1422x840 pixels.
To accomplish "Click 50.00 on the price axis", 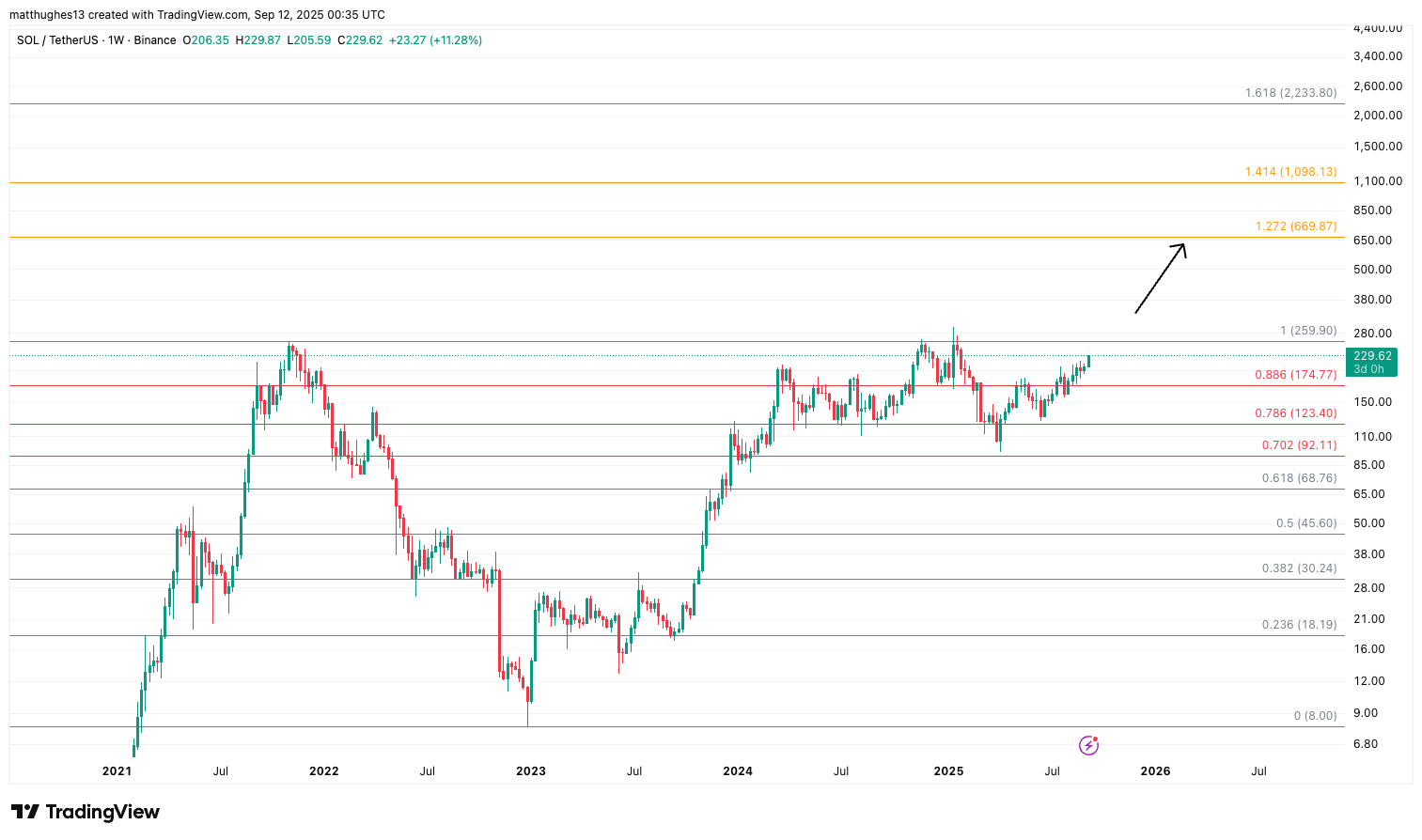I will coord(1369,523).
